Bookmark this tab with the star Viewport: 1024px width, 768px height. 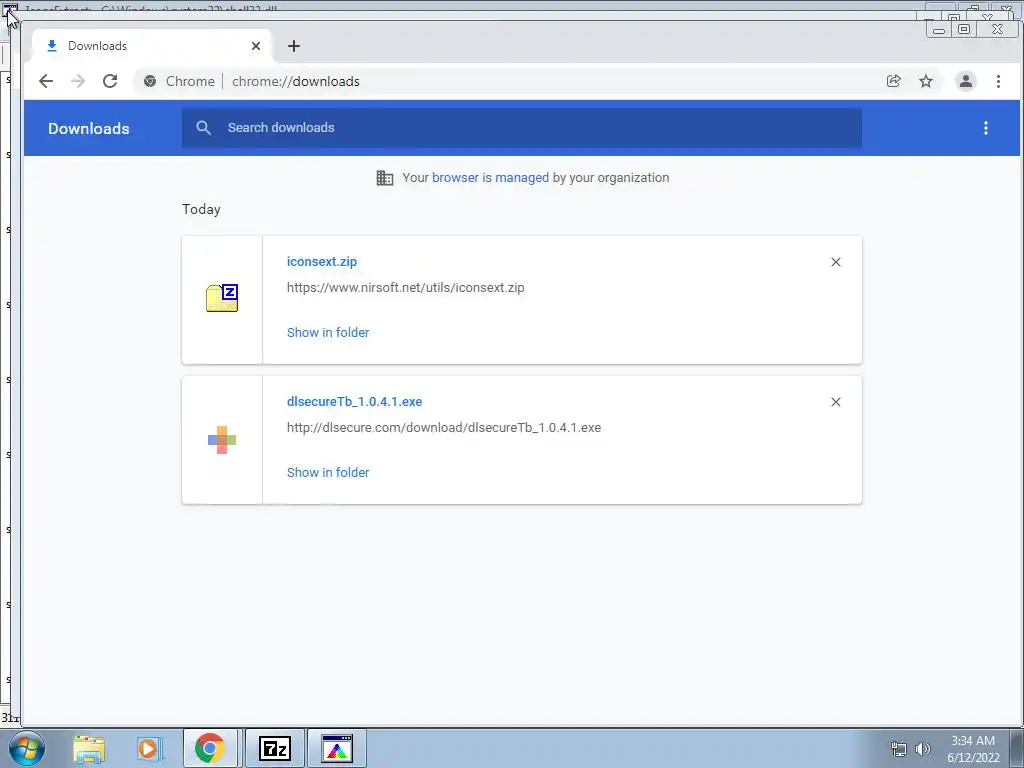[x=925, y=81]
